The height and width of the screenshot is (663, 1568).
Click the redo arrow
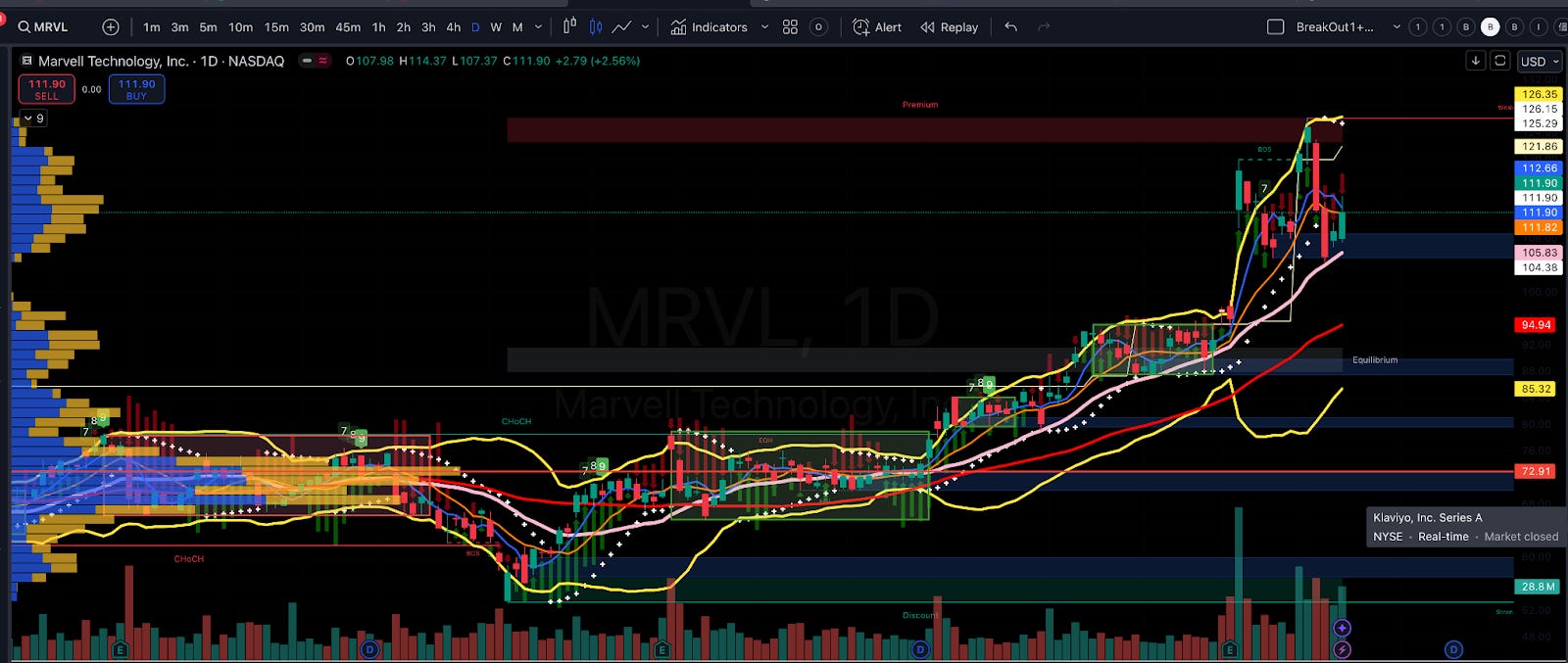(x=1044, y=27)
